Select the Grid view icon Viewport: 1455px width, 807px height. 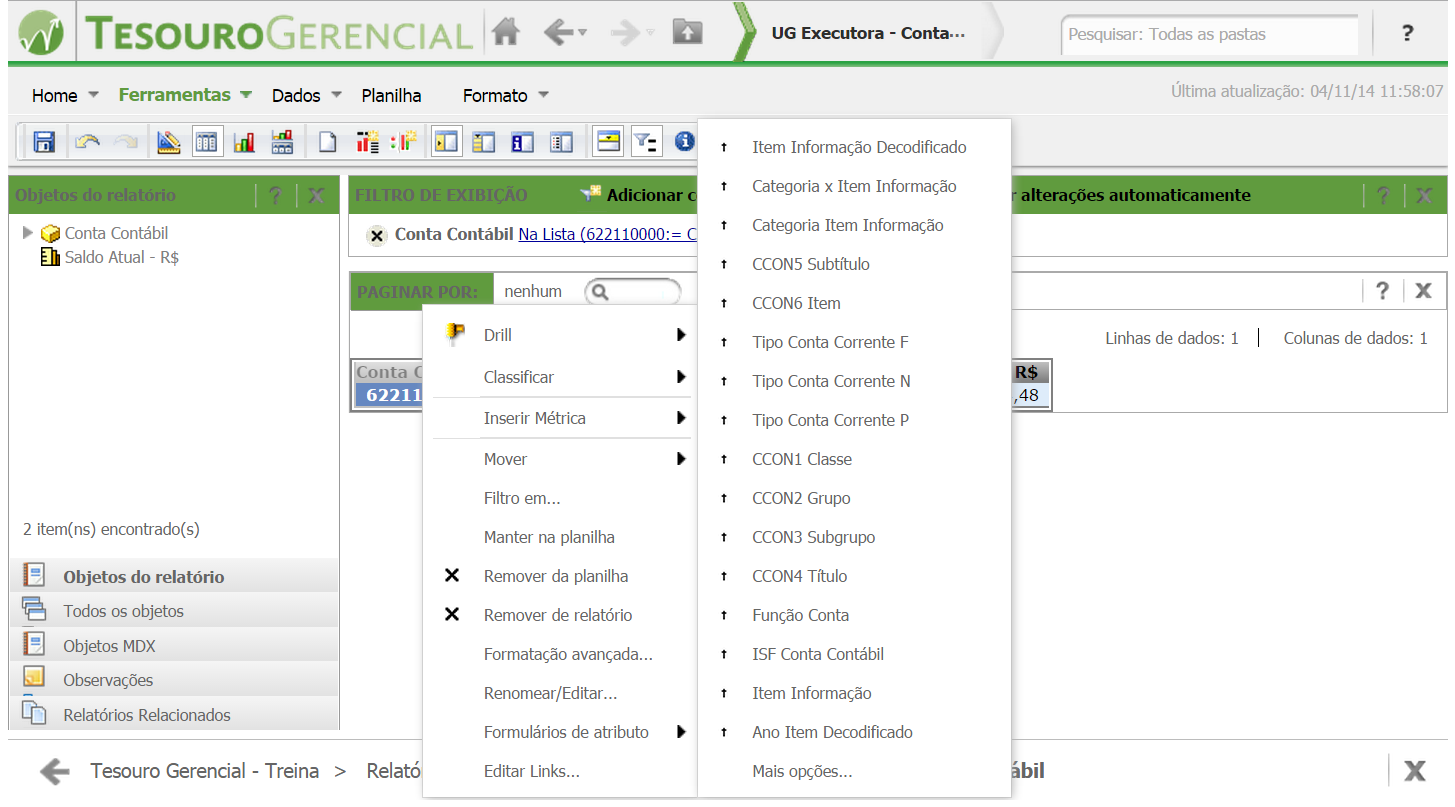tap(206, 142)
